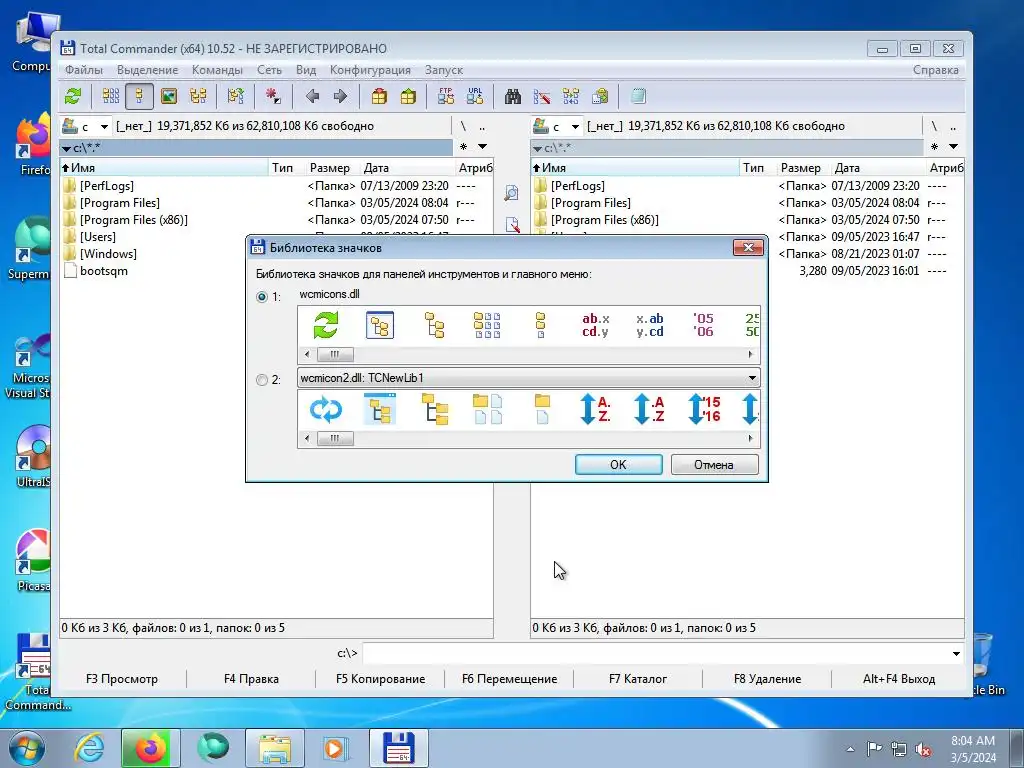Open left panel directory history arrow
1024x768 pixels.
click(483, 147)
